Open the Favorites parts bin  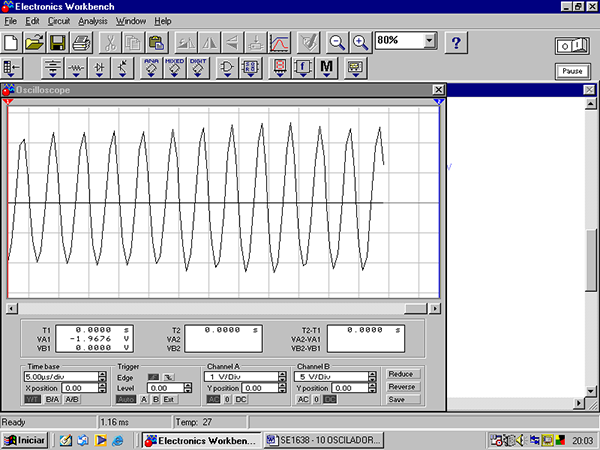pos(12,68)
